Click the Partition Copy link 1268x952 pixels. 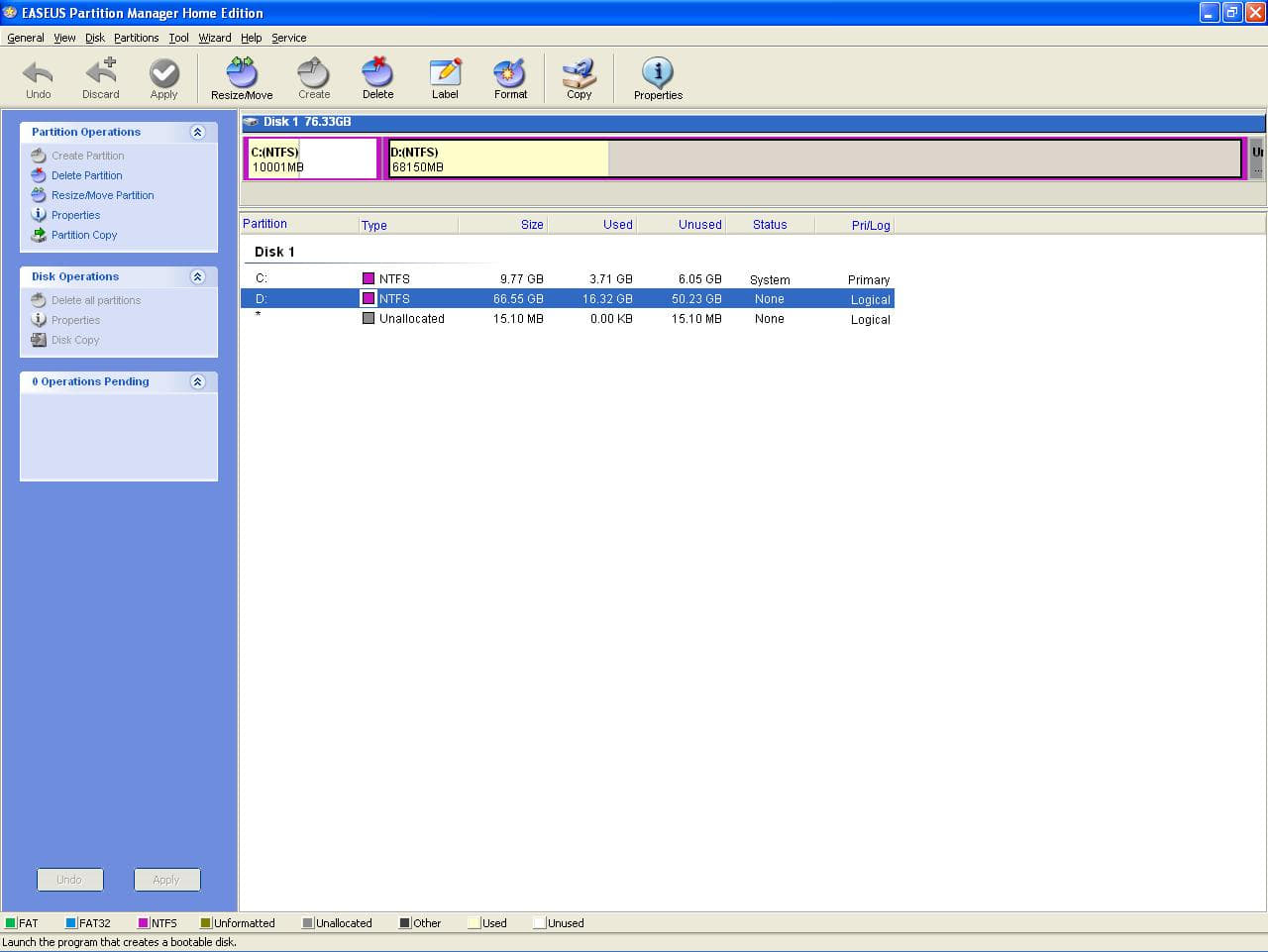(84, 235)
